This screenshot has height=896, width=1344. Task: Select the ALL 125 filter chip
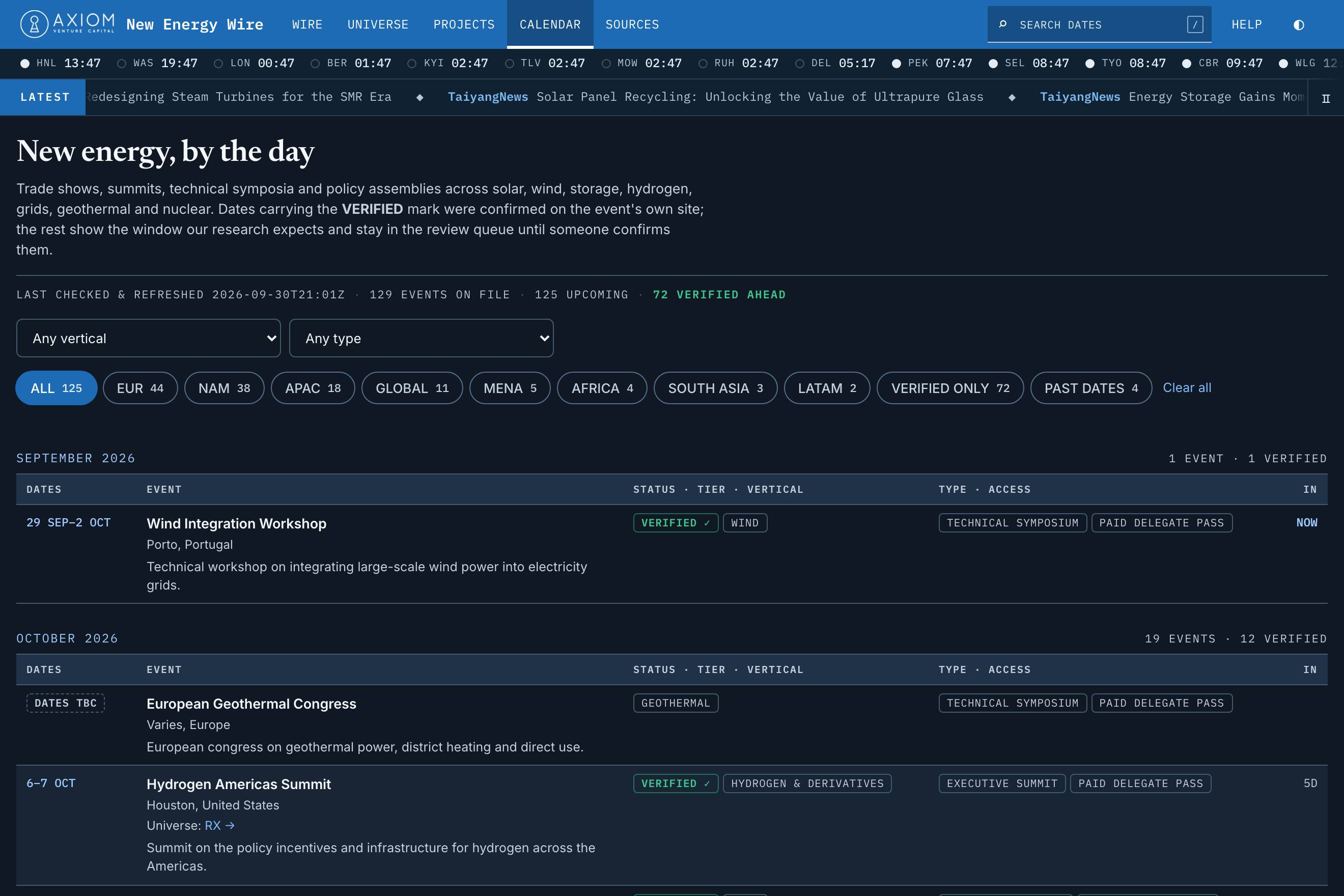click(x=56, y=388)
